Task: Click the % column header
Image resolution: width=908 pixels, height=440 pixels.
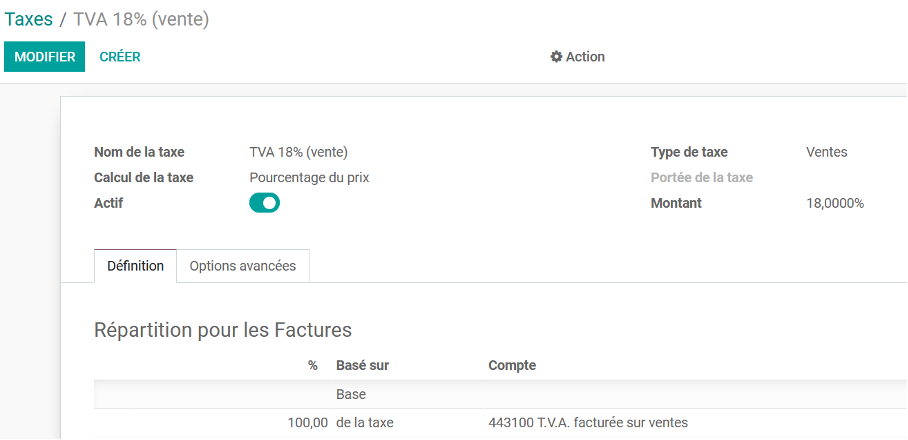Action: [313, 365]
